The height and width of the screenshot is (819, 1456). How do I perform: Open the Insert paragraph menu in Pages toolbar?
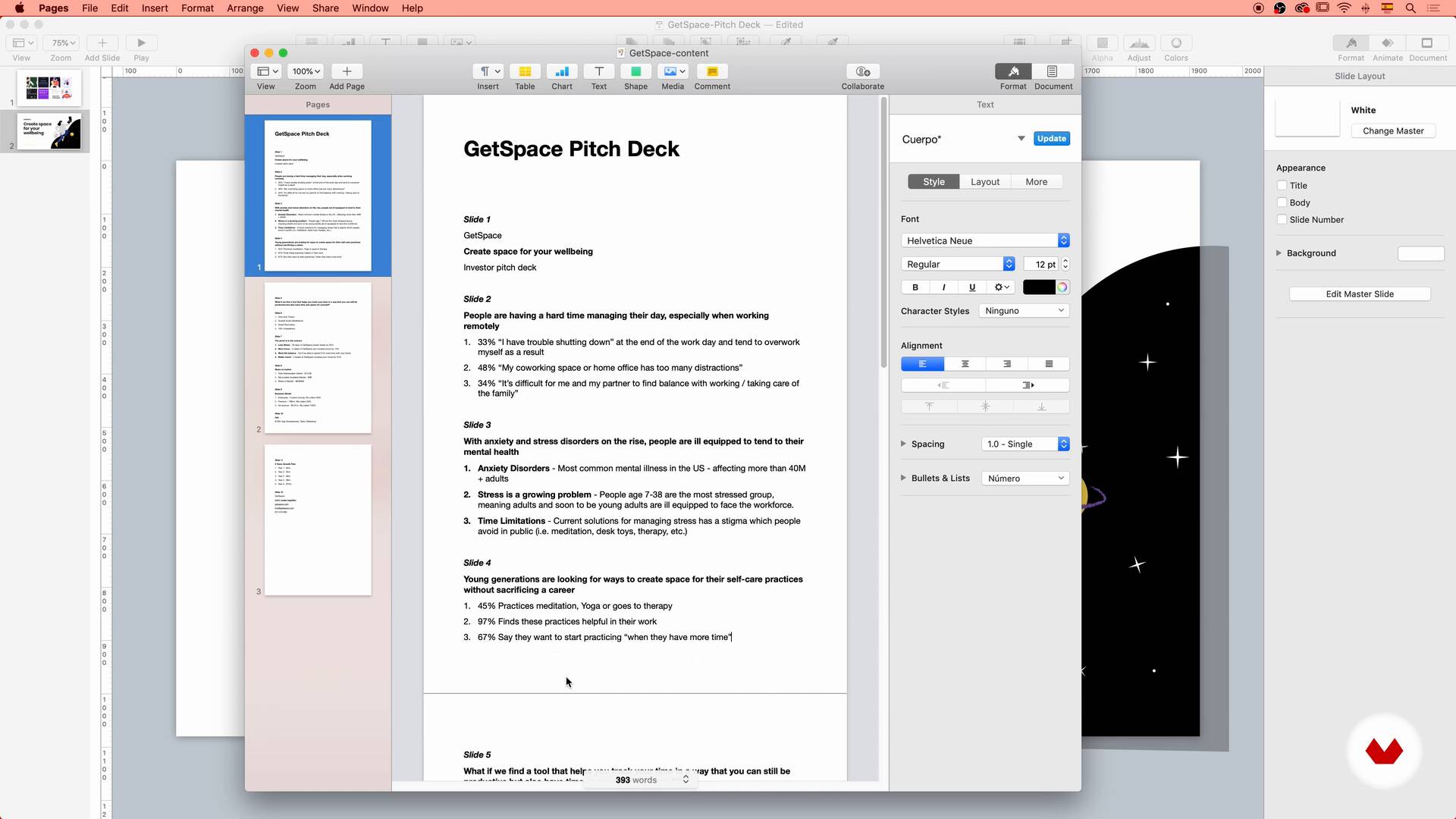coord(488,71)
